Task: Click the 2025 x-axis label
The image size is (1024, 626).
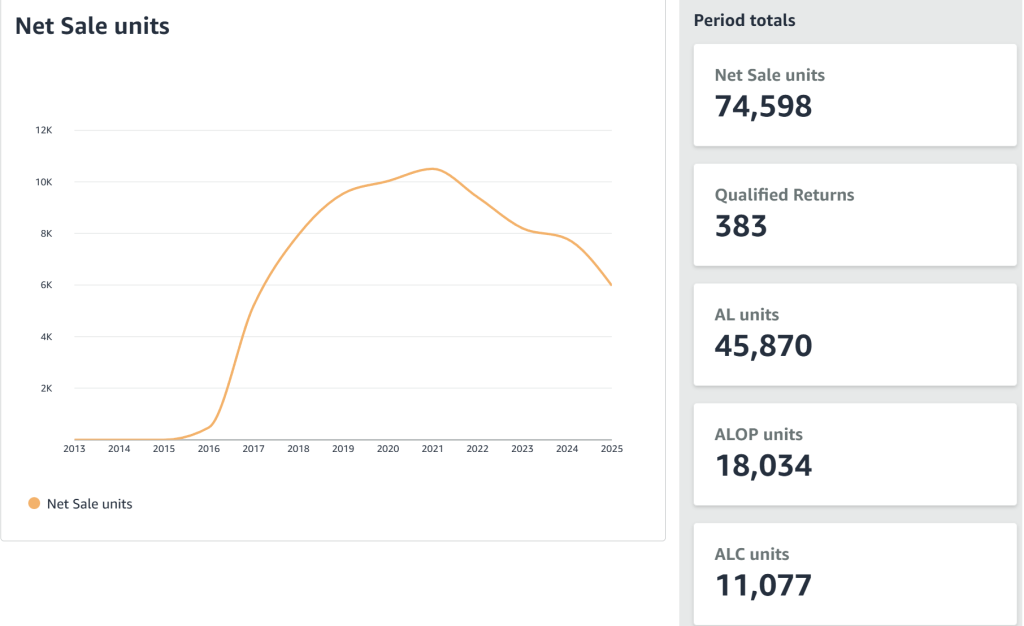Action: [611, 449]
